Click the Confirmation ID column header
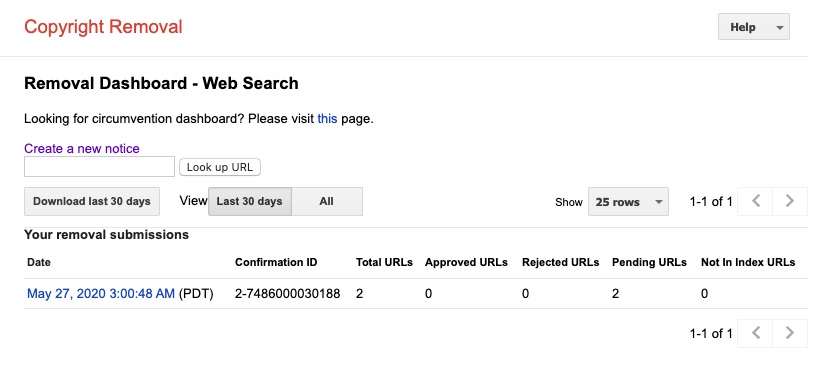Image resolution: width=826 pixels, height=388 pixels. pyautogui.click(x=276, y=262)
